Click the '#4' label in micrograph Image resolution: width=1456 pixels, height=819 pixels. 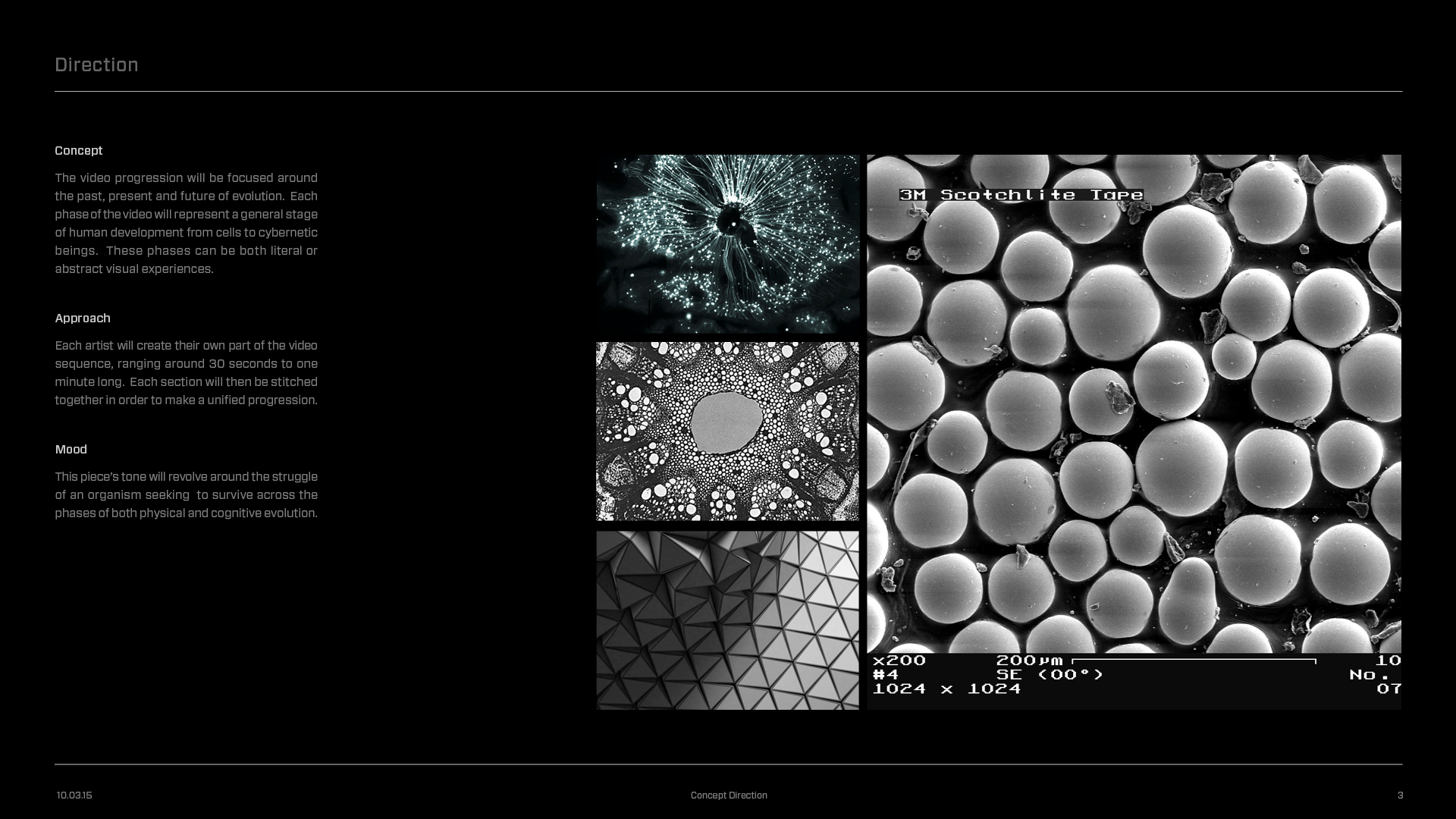[886, 674]
